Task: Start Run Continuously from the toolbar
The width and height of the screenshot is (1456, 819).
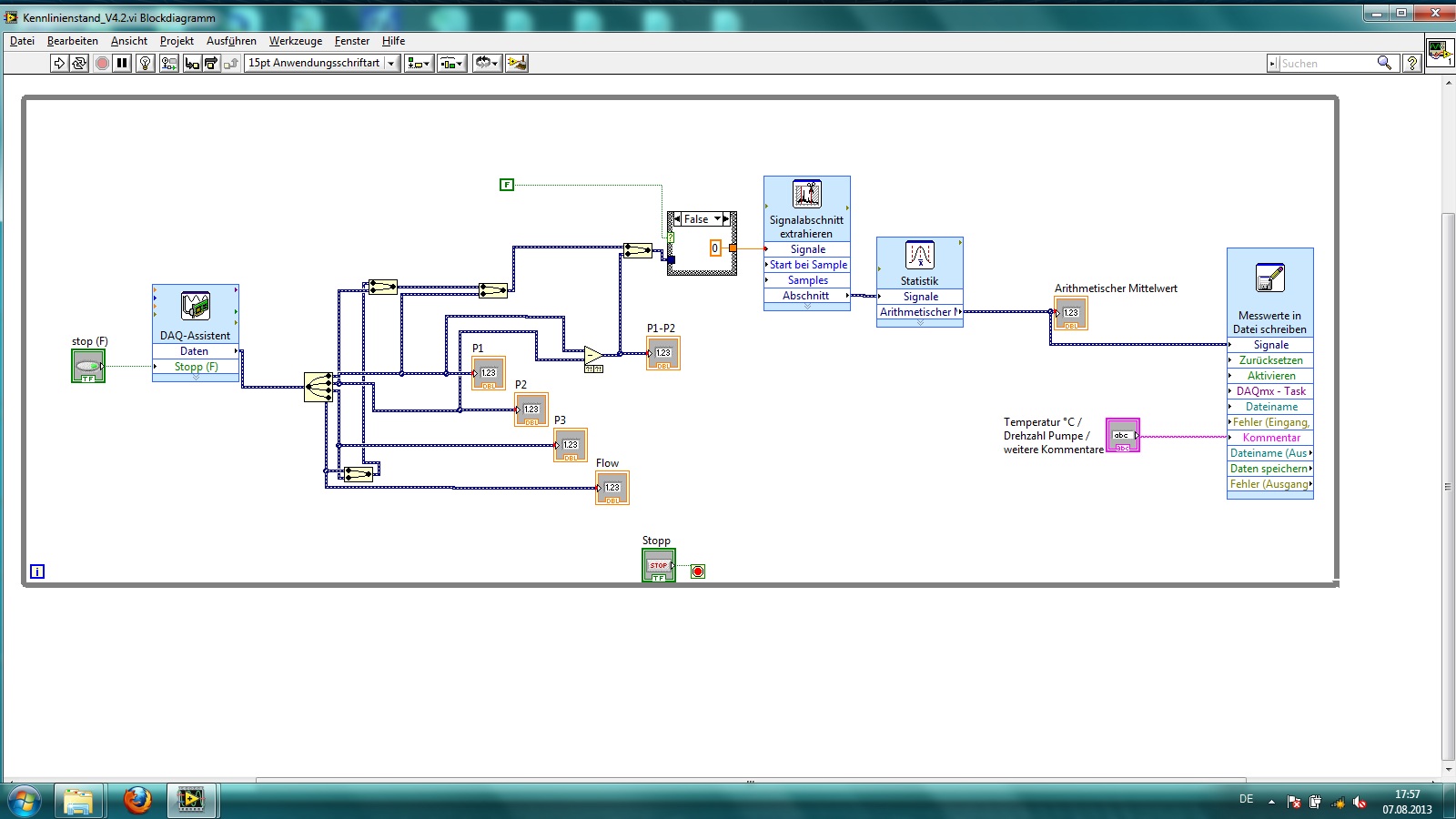Action: [x=79, y=63]
